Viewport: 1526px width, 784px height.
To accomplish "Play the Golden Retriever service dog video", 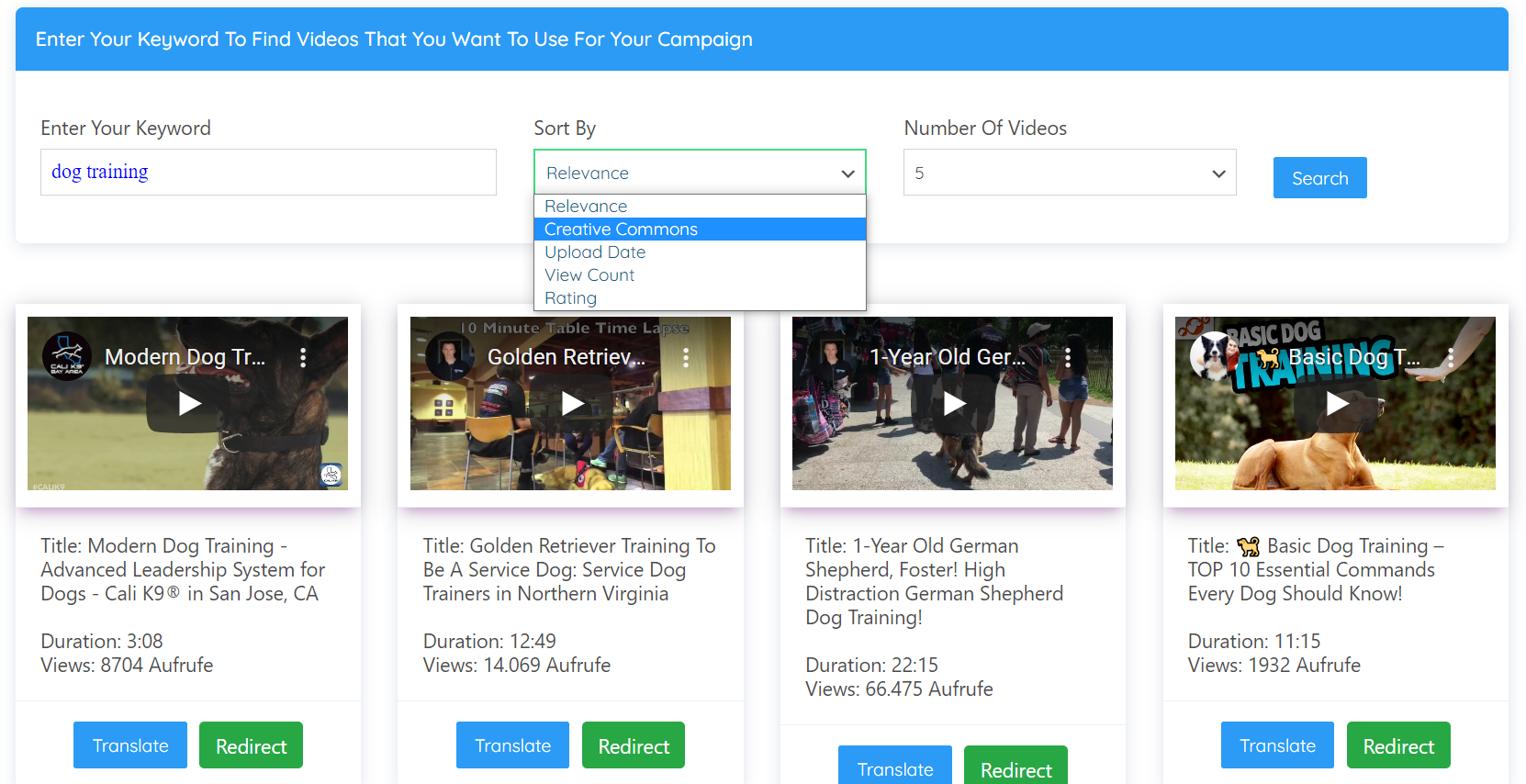I will coord(572,404).
